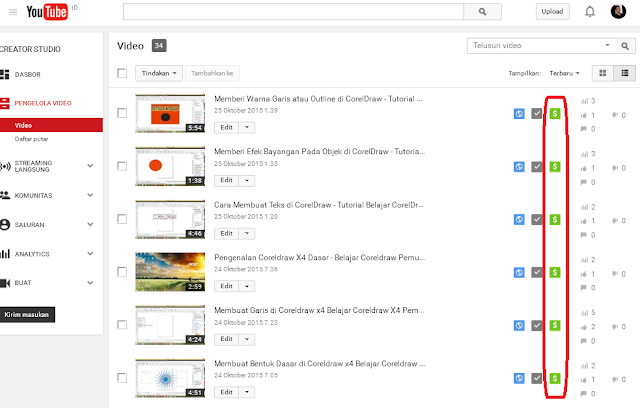Select the Video submenu item
Screen dimensions: 640x408
click(x=51, y=125)
